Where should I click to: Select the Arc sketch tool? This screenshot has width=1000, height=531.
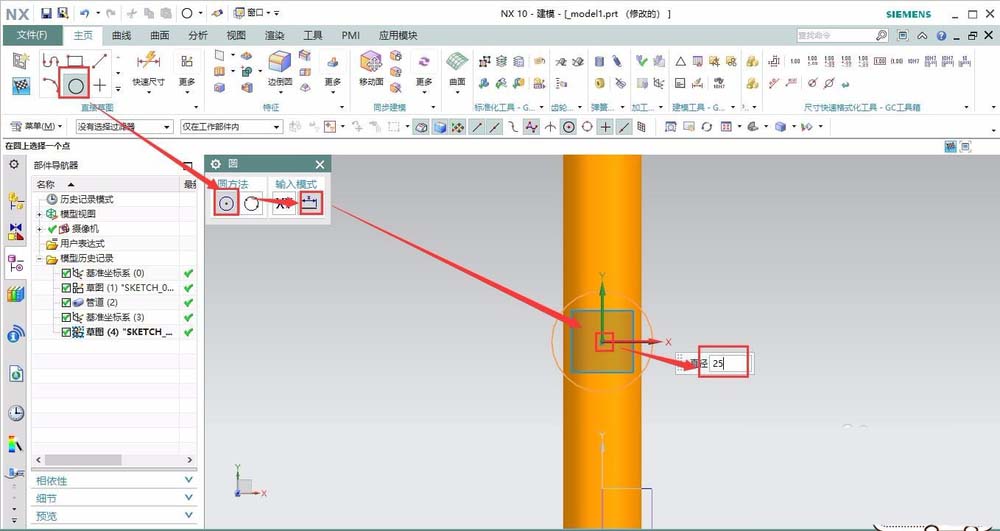(x=52, y=84)
